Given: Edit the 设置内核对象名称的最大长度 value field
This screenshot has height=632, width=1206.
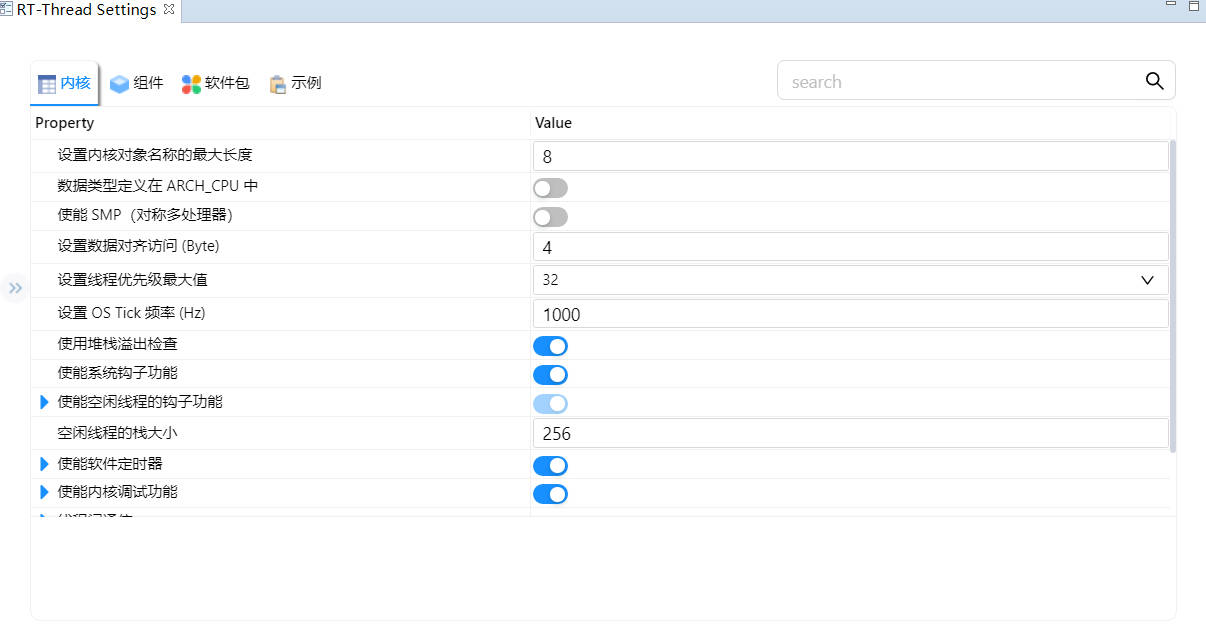Looking at the screenshot, I should pos(850,156).
